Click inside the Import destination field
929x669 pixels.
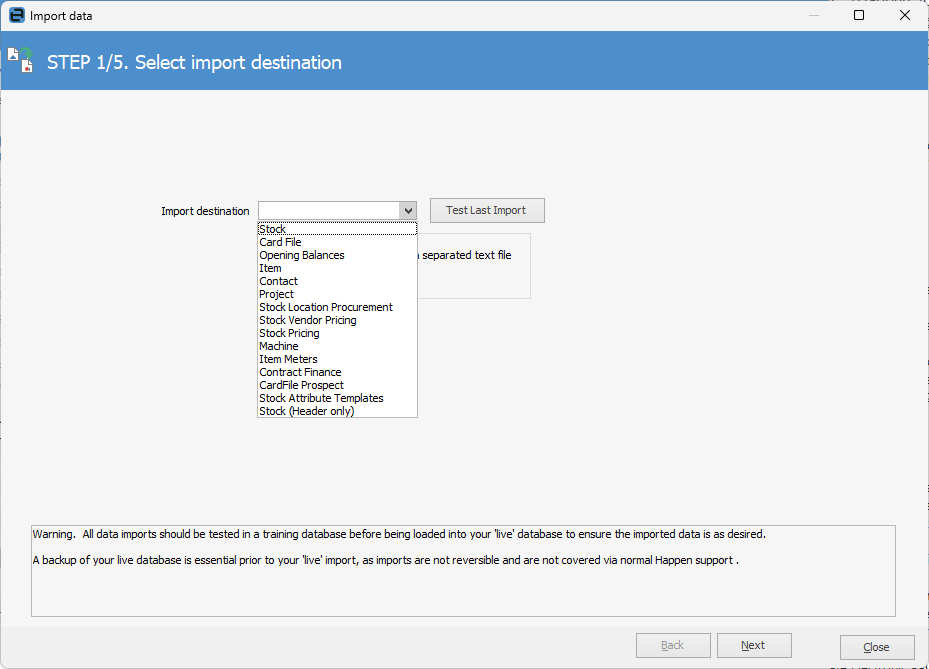click(x=328, y=211)
